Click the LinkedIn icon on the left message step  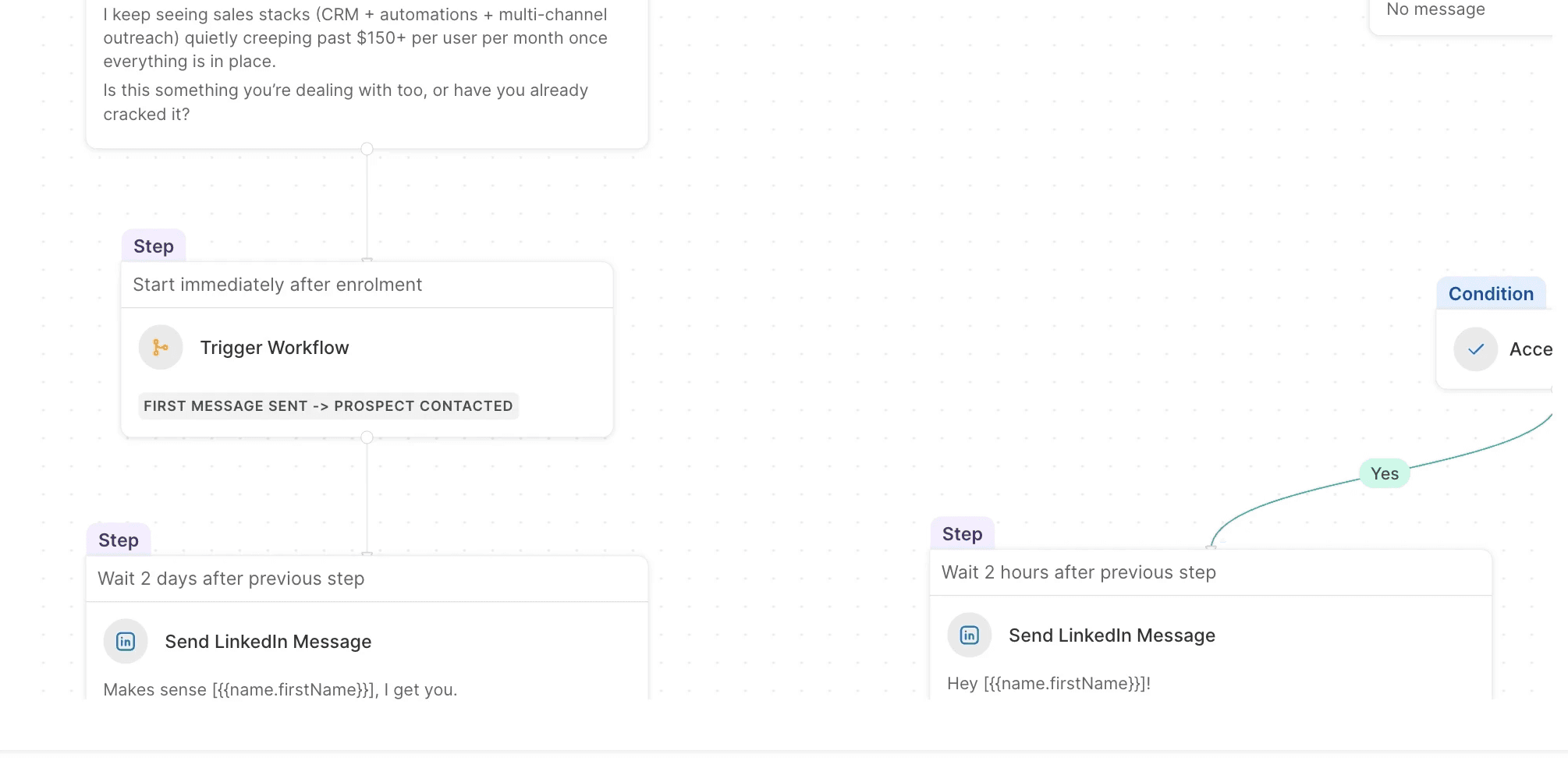click(x=125, y=641)
